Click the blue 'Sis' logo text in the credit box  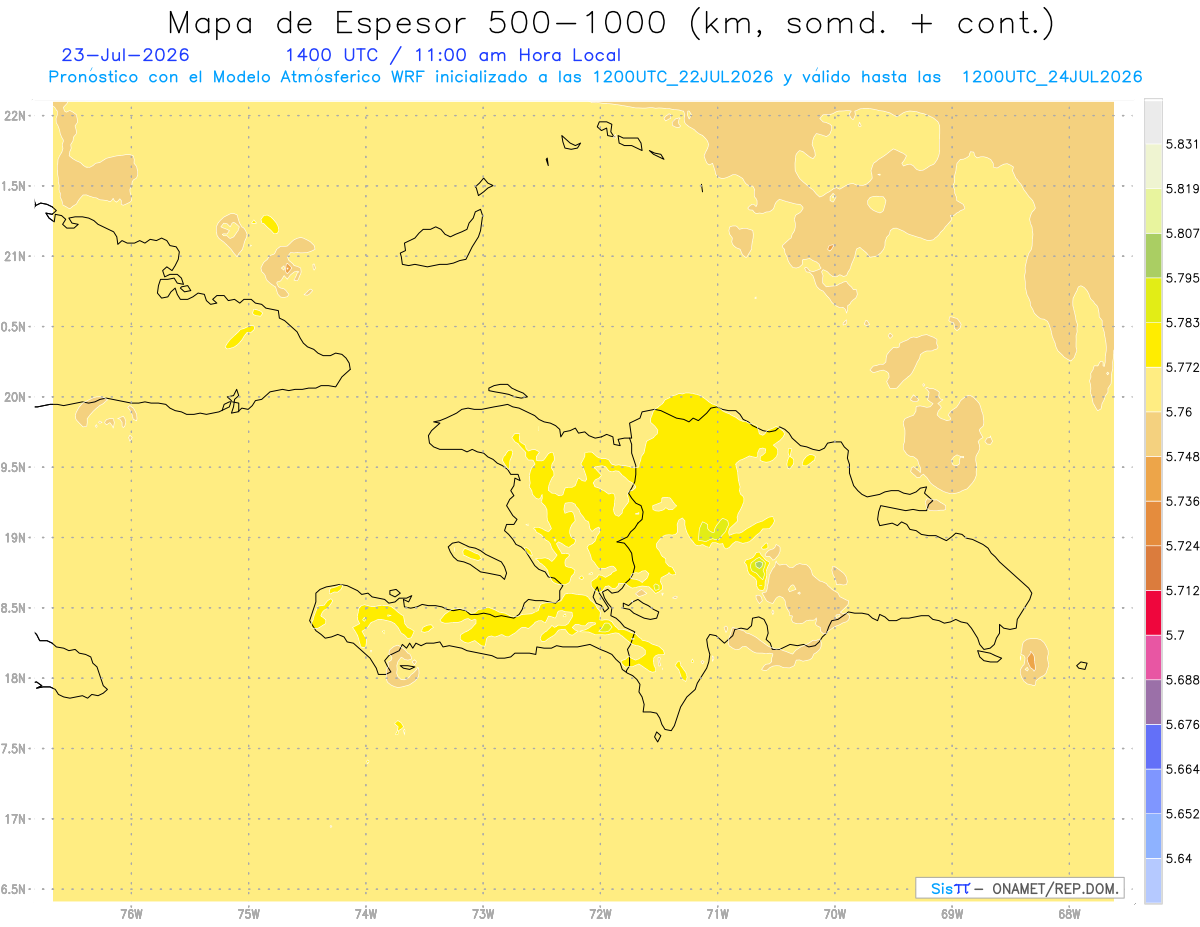[x=941, y=888]
